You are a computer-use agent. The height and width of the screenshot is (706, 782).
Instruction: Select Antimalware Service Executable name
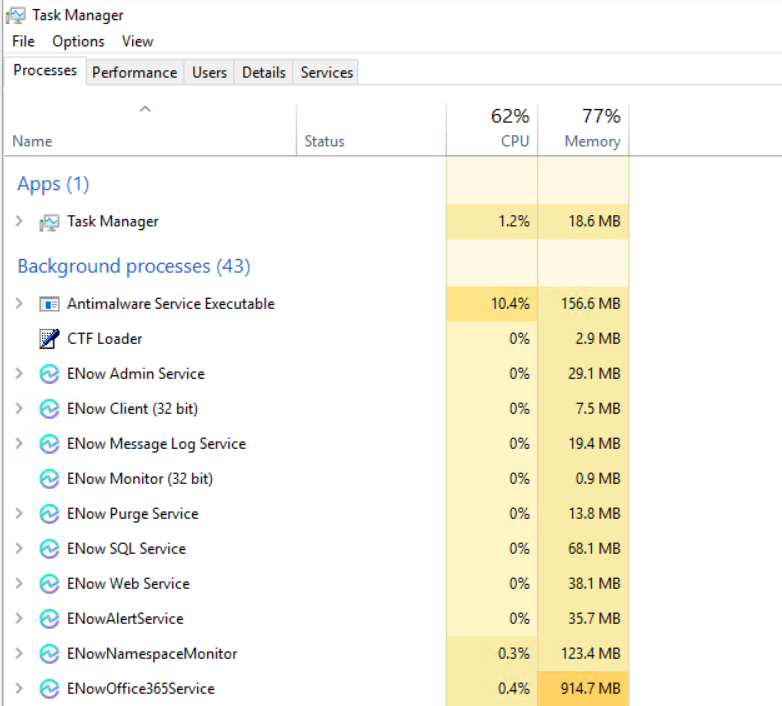pos(171,304)
